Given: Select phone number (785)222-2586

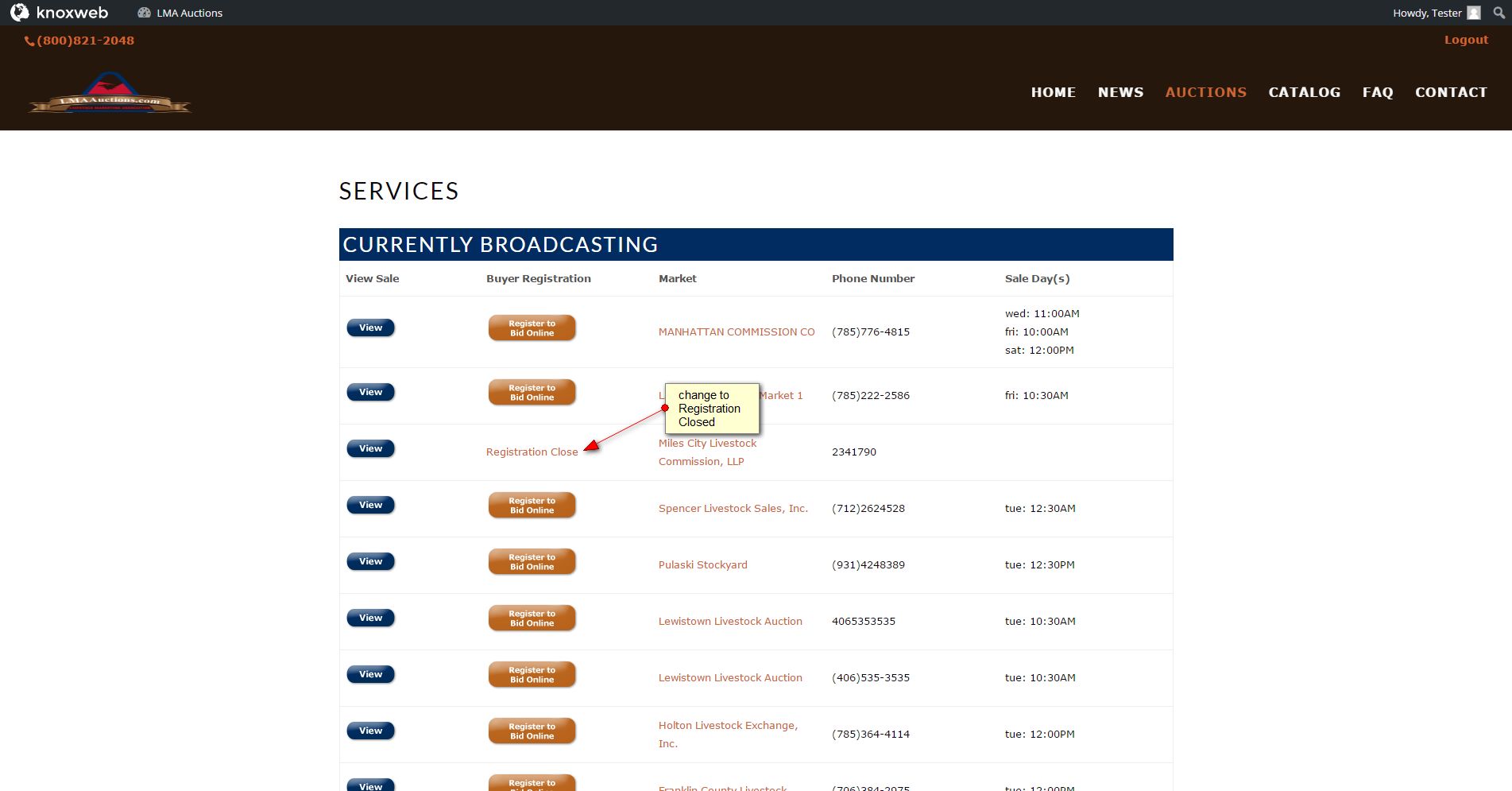Looking at the screenshot, I should [x=871, y=396].
